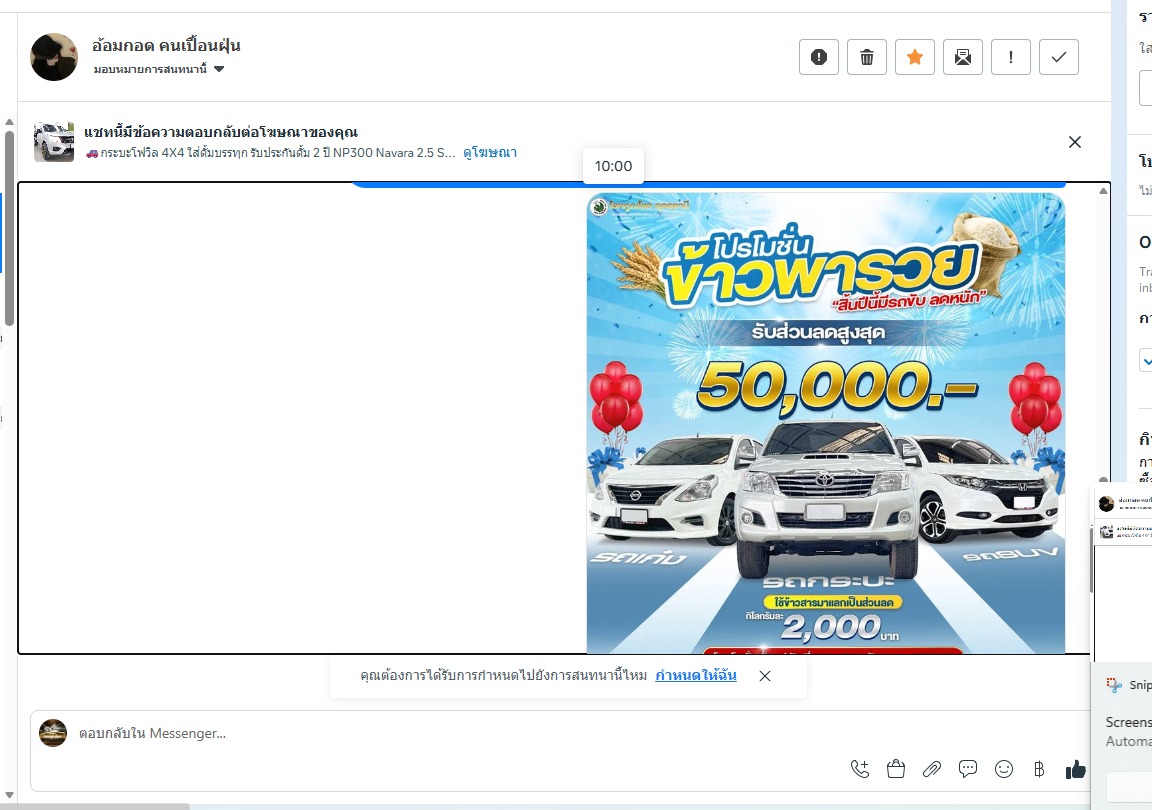1152x810 pixels.
Task: Click กำหนดให้ฉัน assign-to-me link
Action: [696, 675]
